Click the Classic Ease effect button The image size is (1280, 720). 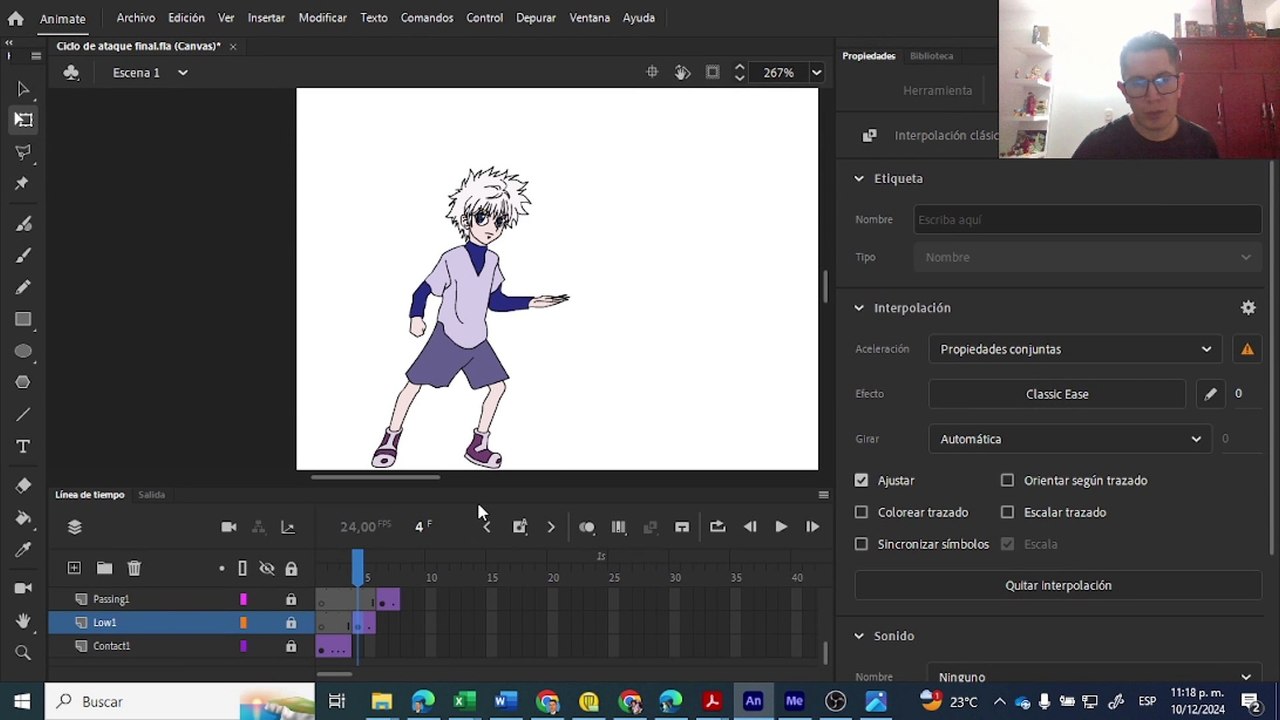(1057, 394)
